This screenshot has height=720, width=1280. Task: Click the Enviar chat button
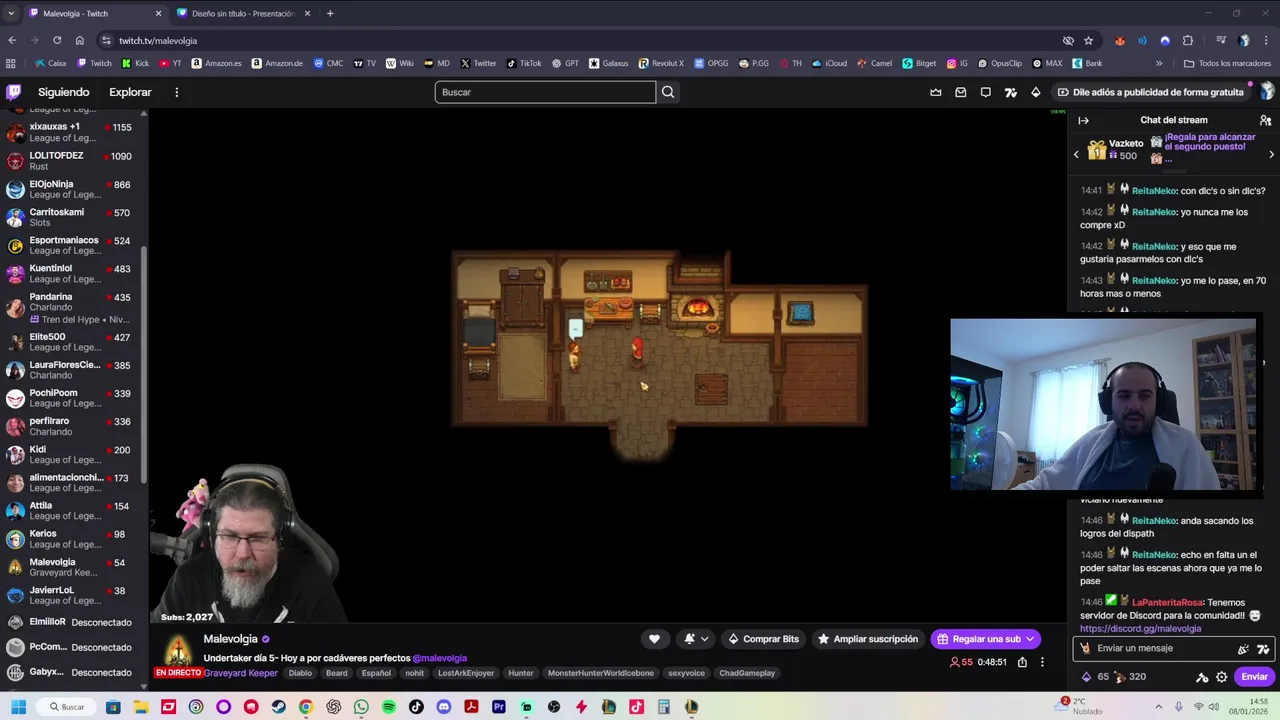click(x=1254, y=677)
